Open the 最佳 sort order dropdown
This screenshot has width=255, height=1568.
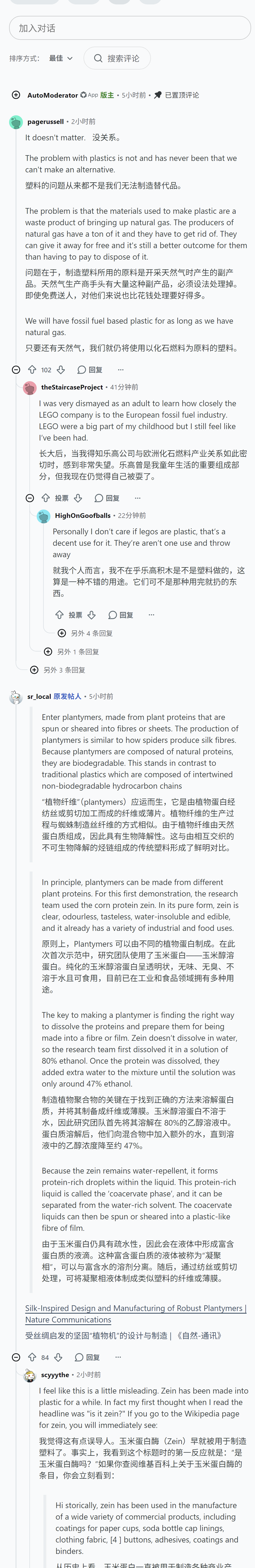click(61, 58)
